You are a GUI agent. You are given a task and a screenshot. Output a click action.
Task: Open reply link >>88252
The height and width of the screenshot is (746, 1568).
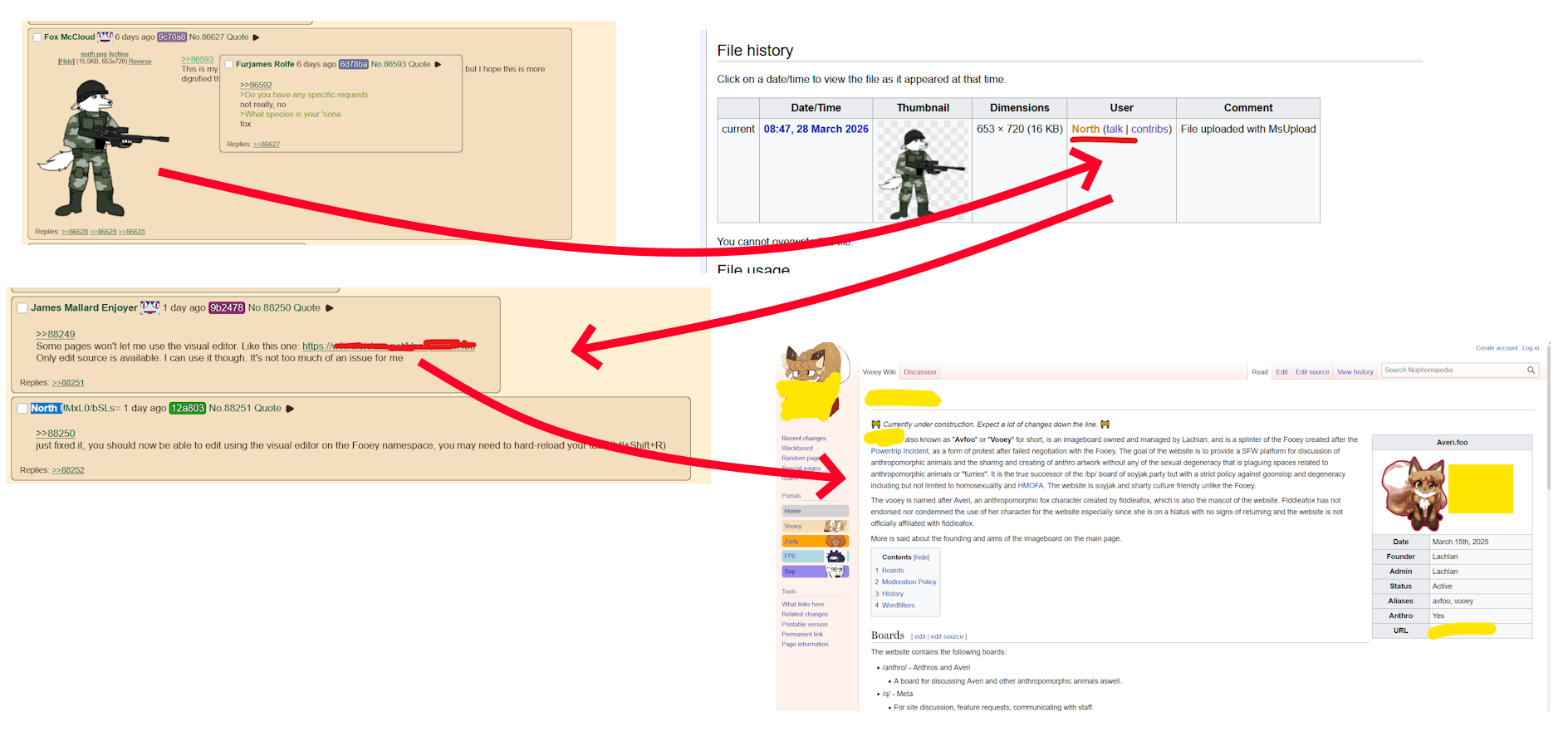pos(68,470)
